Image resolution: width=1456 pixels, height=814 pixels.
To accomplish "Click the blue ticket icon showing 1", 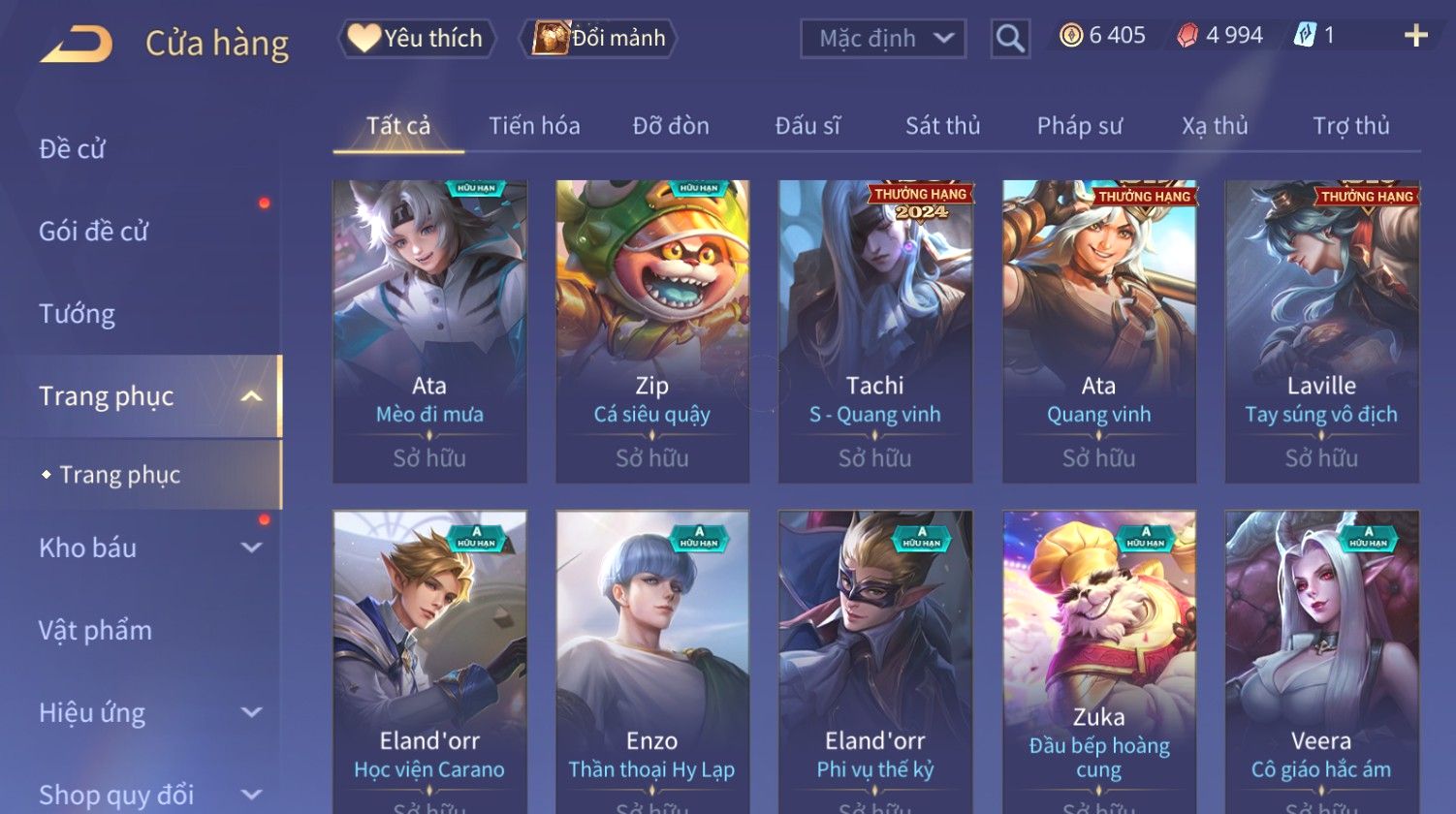I will pyautogui.click(x=1305, y=36).
